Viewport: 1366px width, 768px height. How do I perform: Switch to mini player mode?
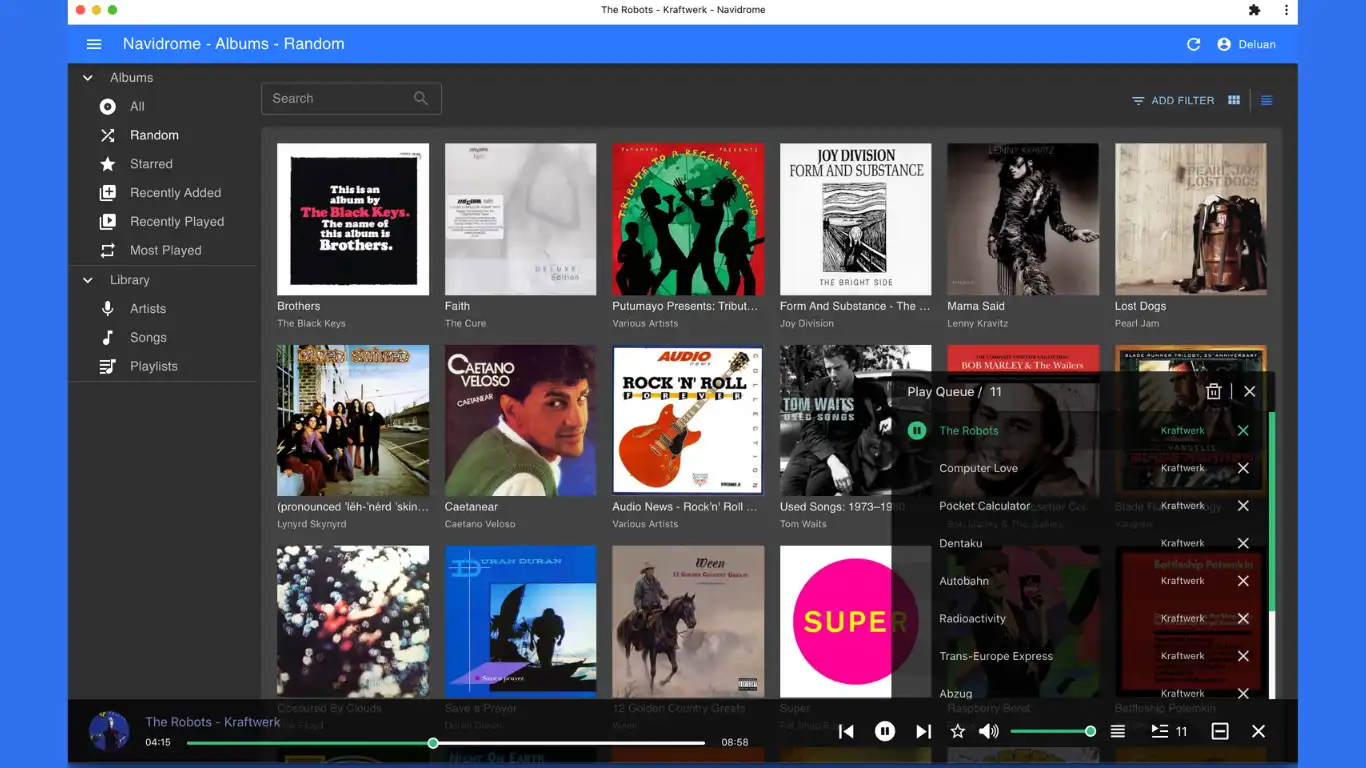[x=1220, y=732]
